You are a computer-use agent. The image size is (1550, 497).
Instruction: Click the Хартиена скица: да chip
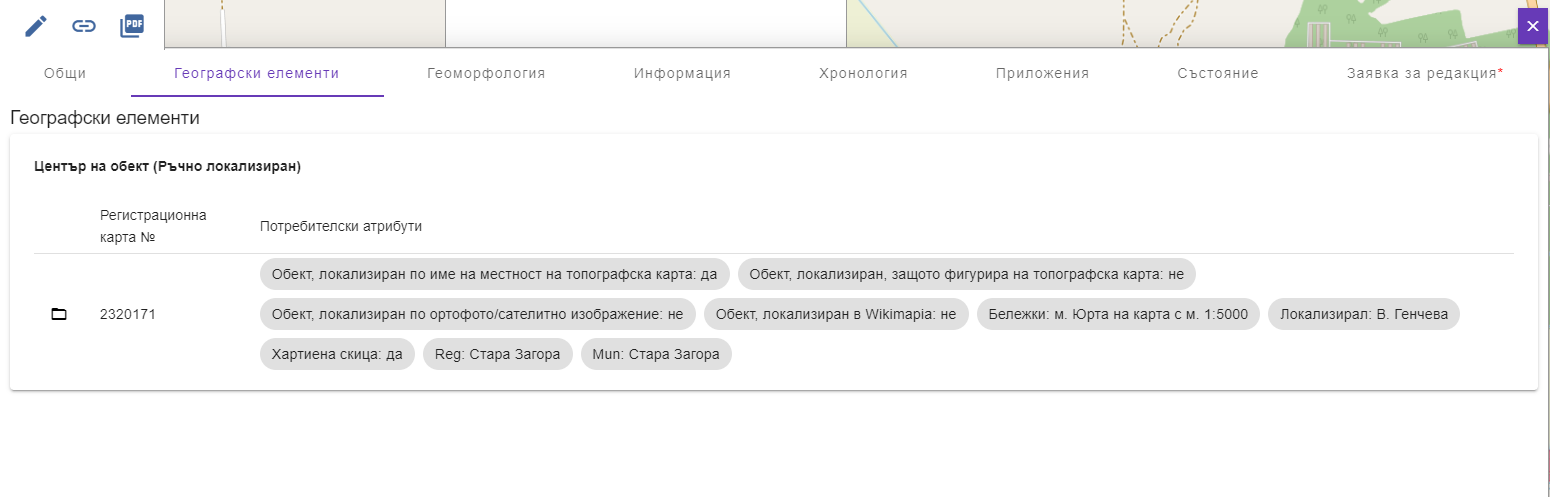click(x=337, y=354)
